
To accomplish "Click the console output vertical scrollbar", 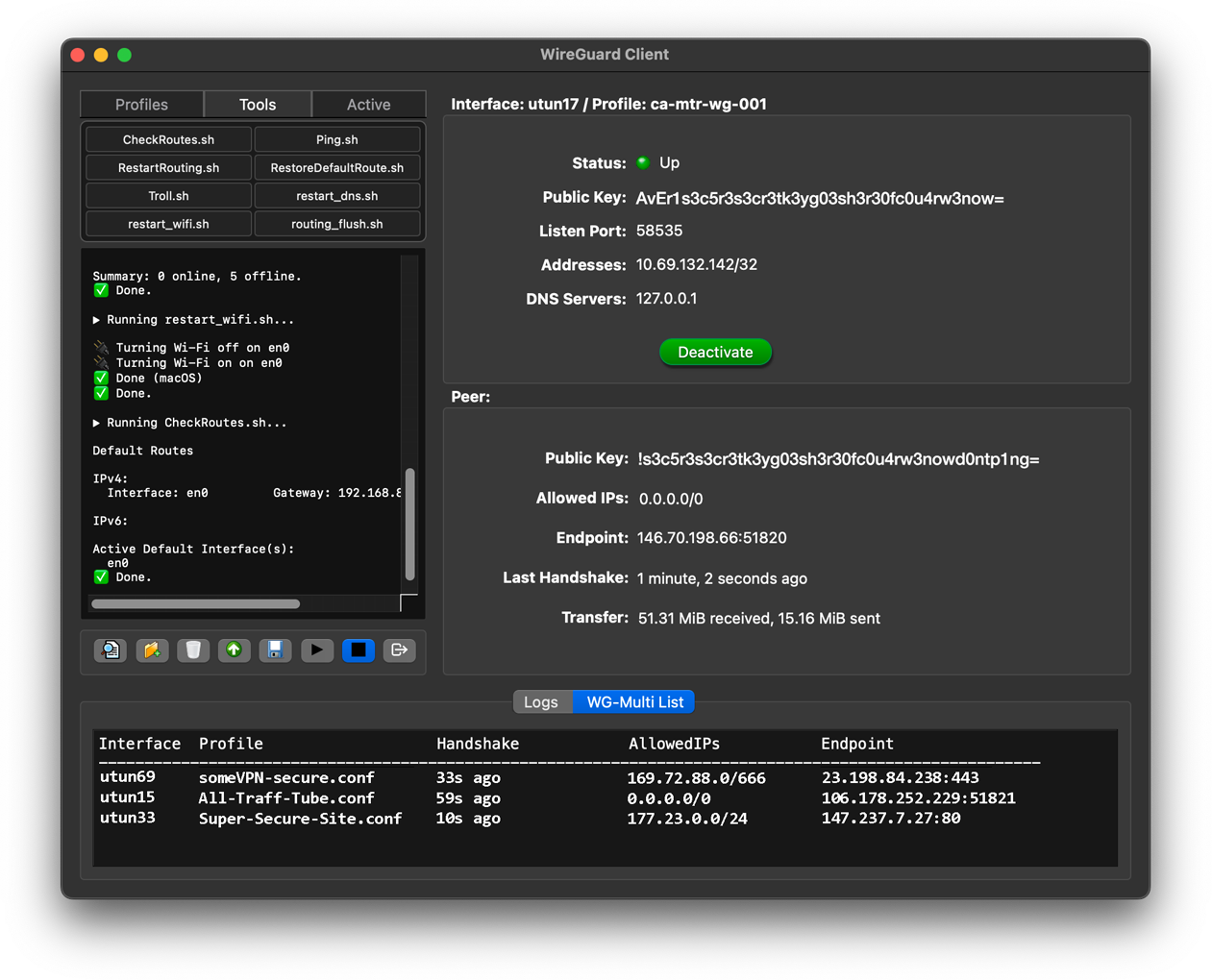I will click(410, 524).
